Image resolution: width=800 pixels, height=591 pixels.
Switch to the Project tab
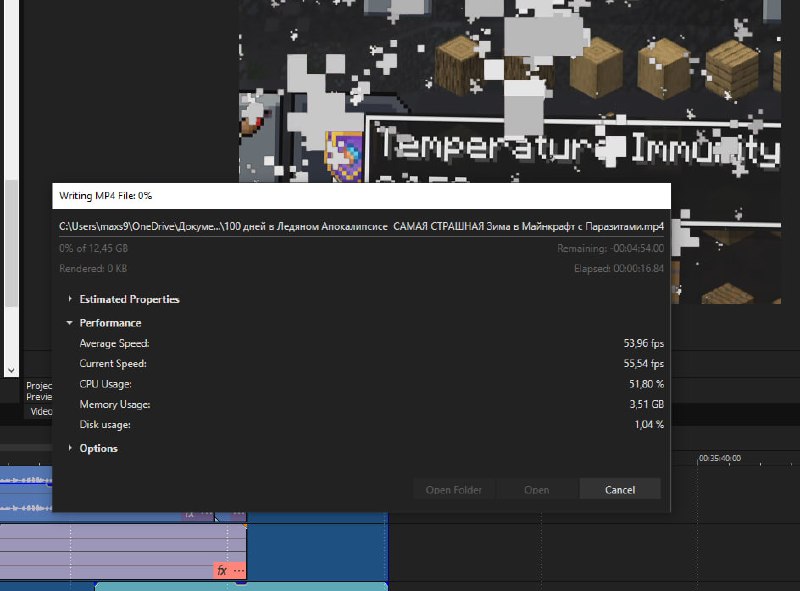[x=38, y=385]
